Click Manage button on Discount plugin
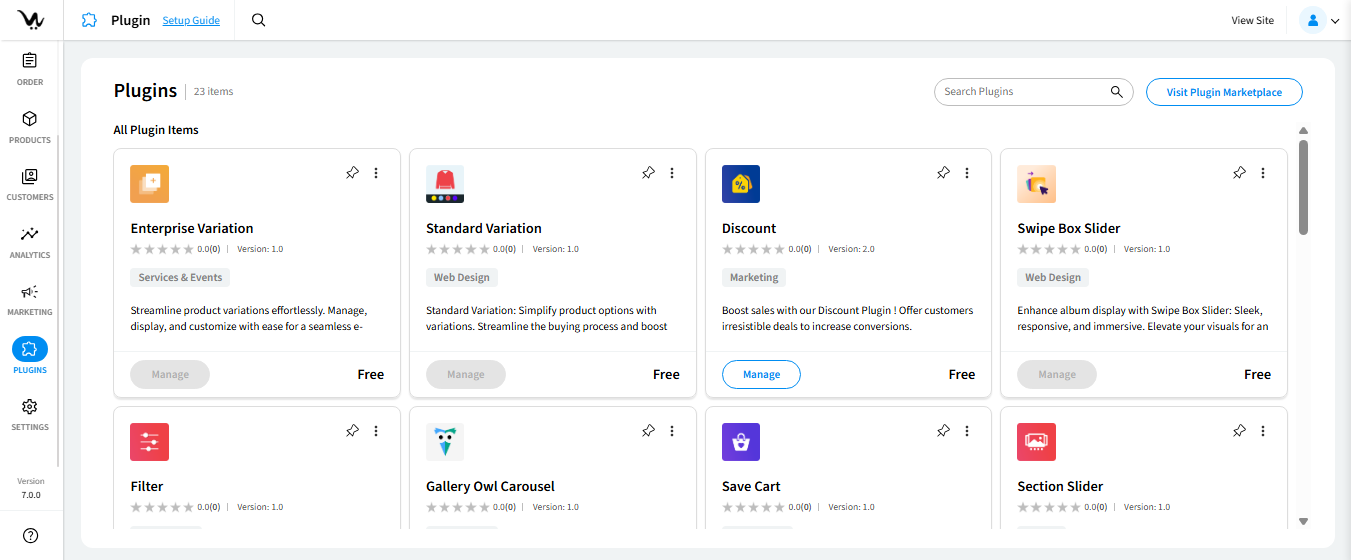The image size is (1351, 560). point(761,374)
